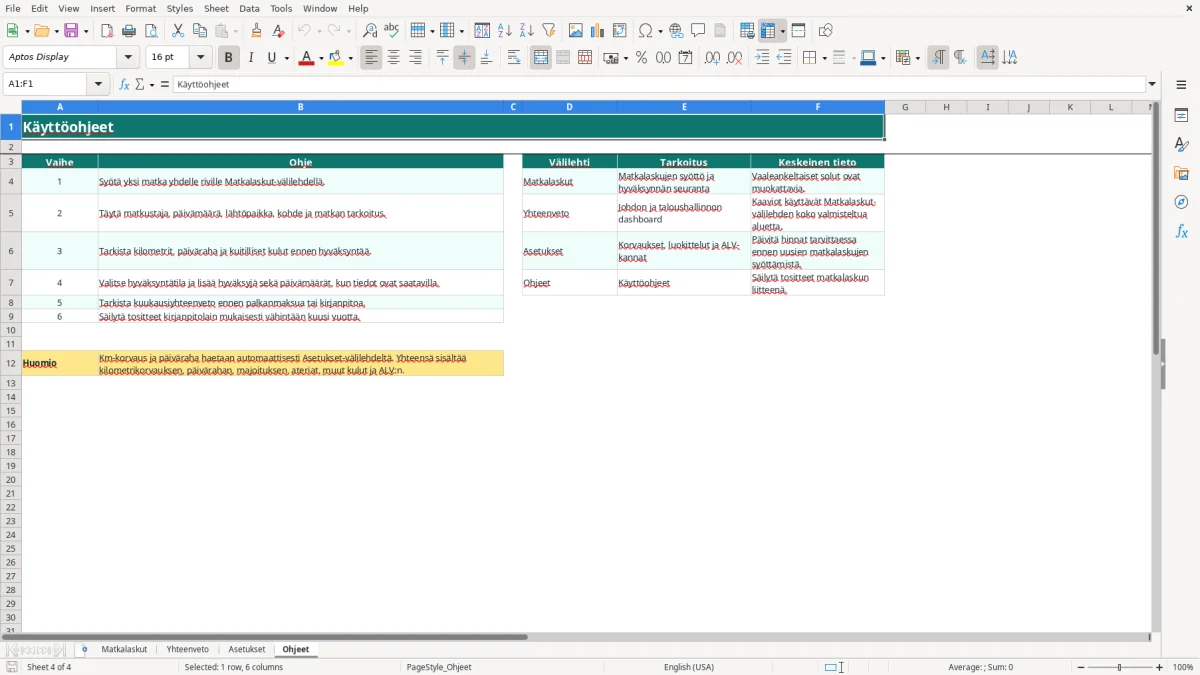Switch to the Asetukset sheet tab
This screenshot has height=675, width=1200.
click(247, 650)
